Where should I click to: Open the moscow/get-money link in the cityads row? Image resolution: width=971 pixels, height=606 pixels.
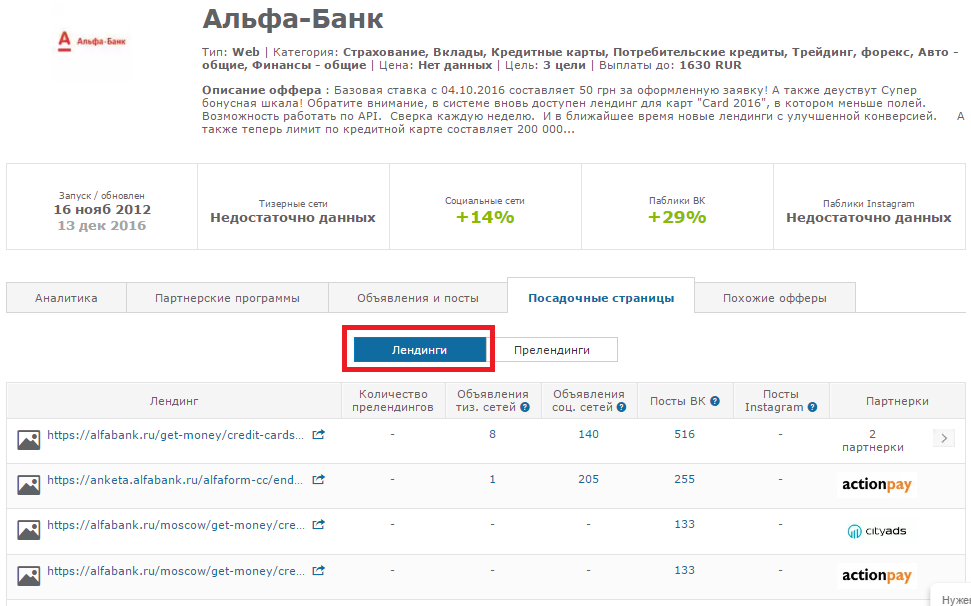175,525
